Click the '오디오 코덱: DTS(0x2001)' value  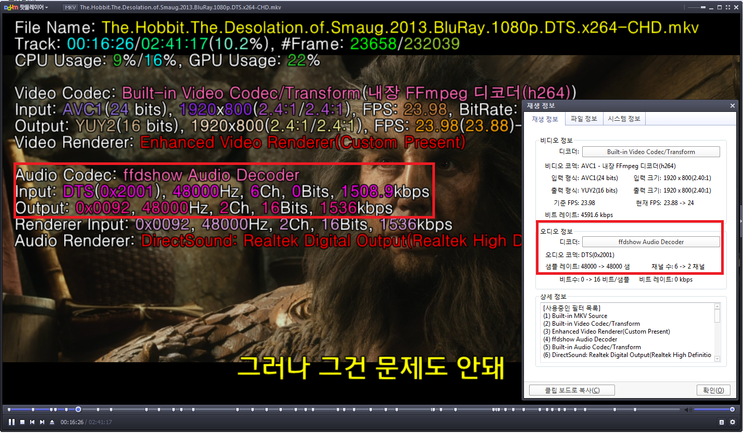coord(580,254)
